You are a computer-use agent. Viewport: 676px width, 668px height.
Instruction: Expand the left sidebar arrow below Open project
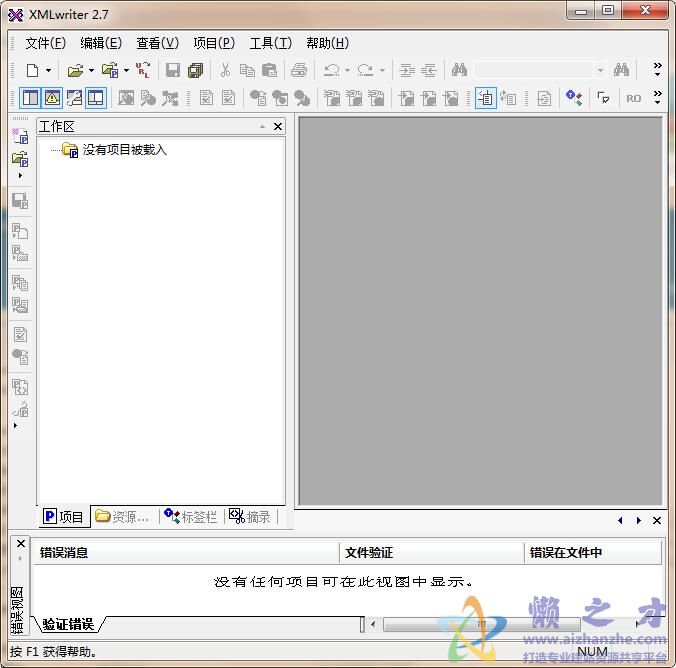tap(20, 176)
